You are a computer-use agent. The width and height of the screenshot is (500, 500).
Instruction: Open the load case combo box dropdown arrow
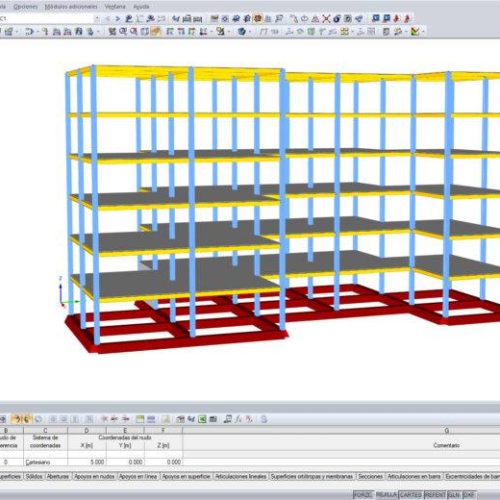coord(97,19)
